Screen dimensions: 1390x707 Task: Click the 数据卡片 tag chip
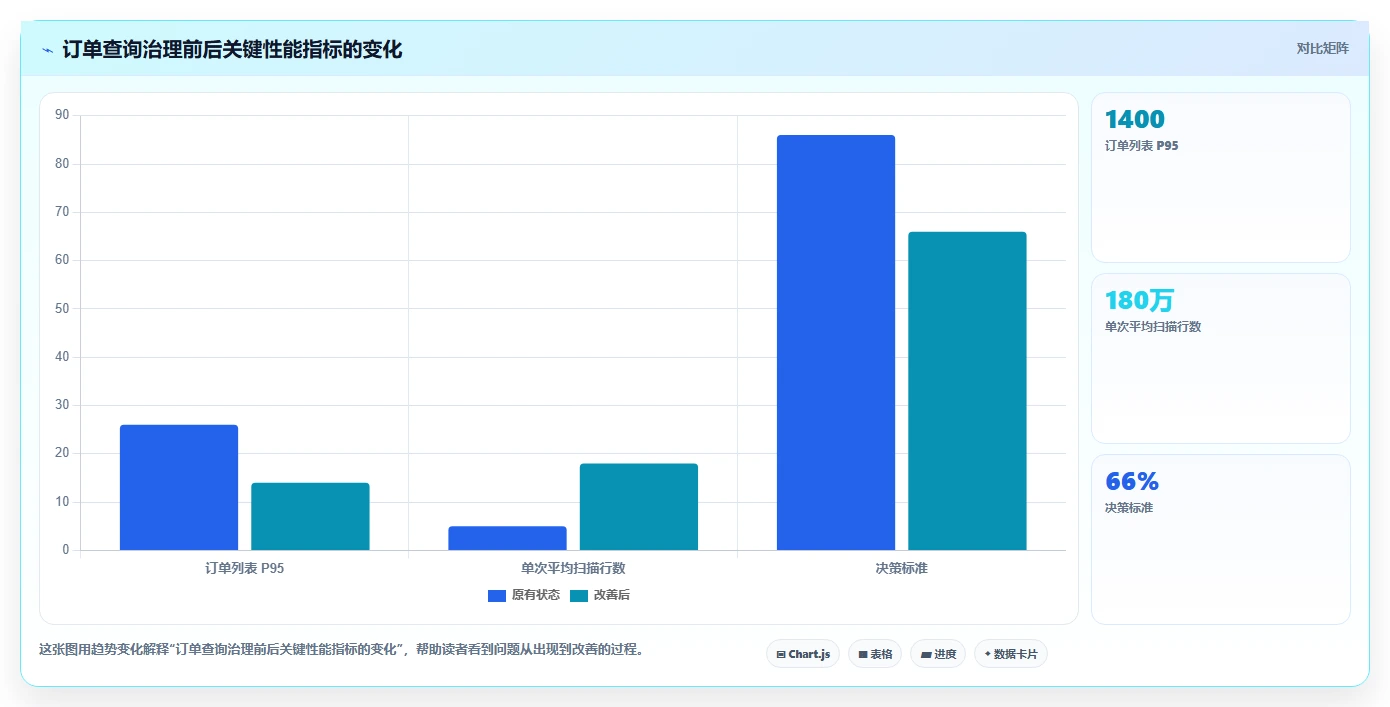point(1011,654)
